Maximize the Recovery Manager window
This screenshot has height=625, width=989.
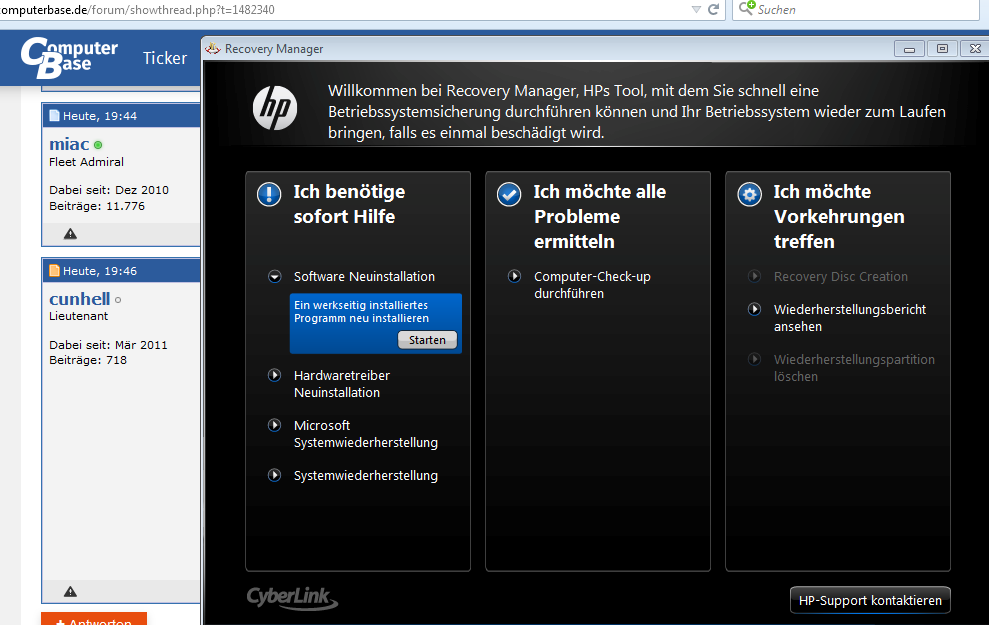coord(942,49)
